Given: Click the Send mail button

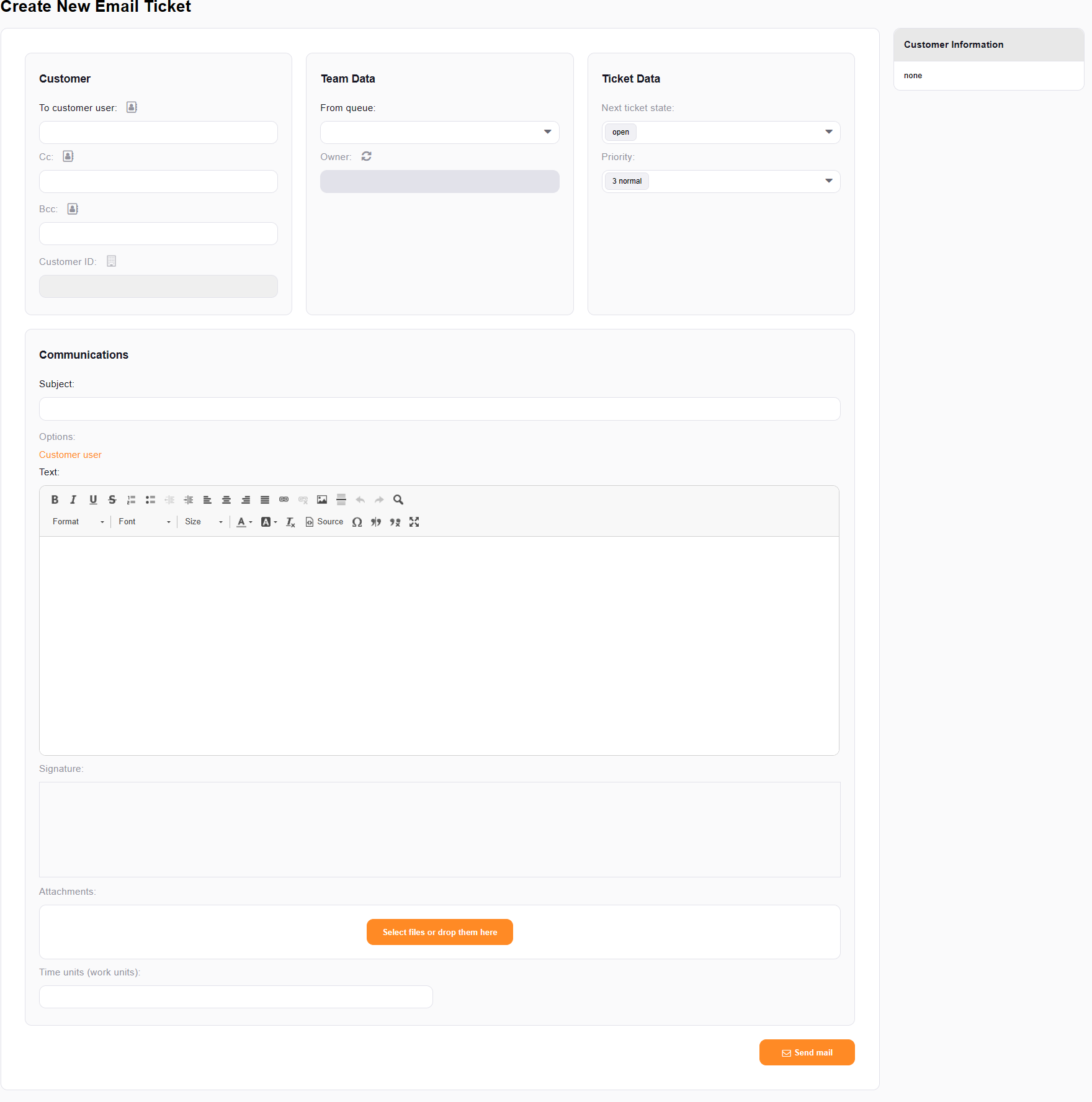Looking at the screenshot, I should click(807, 1052).
